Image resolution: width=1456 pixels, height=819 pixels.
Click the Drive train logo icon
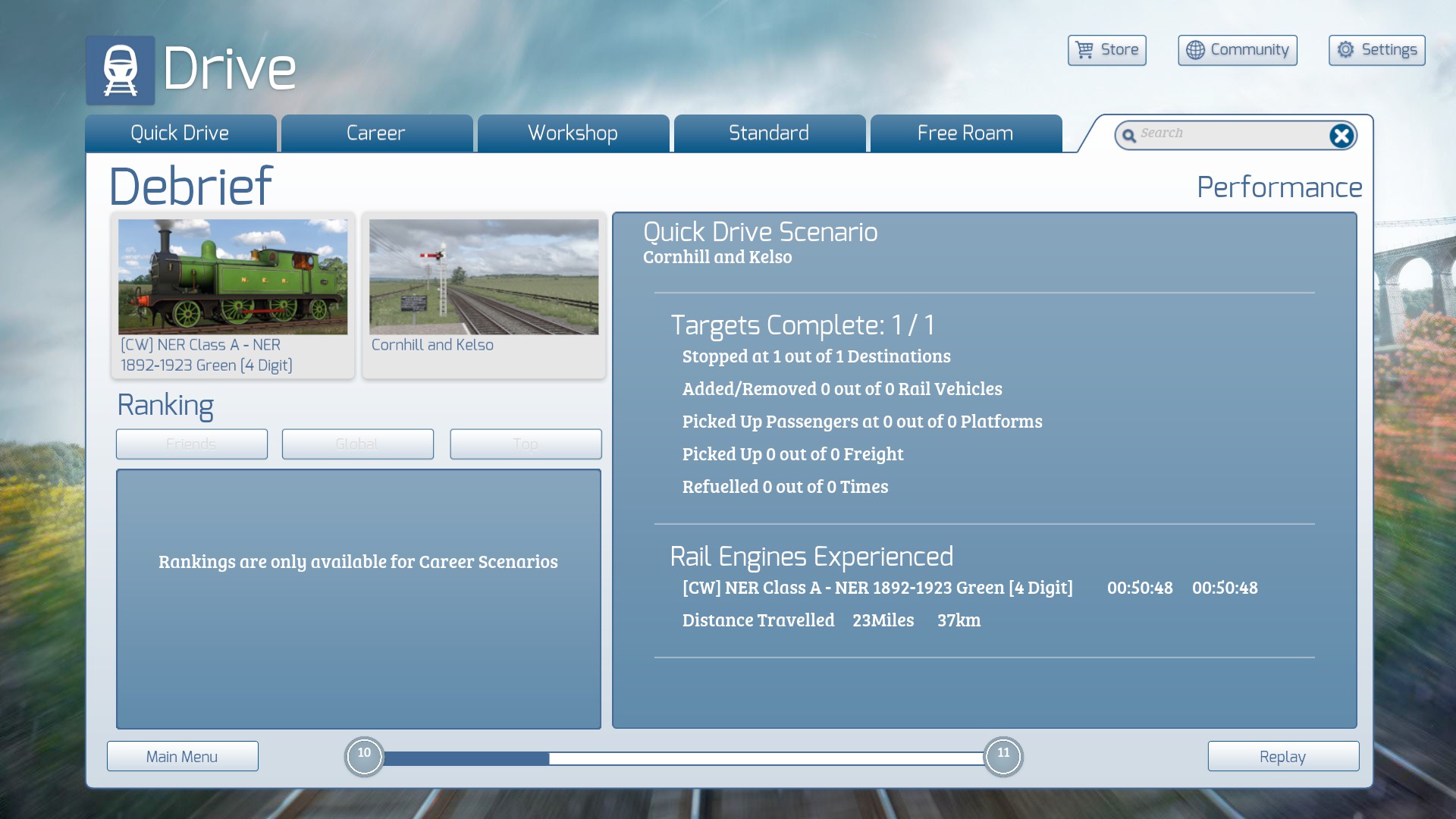coord(120,70)
